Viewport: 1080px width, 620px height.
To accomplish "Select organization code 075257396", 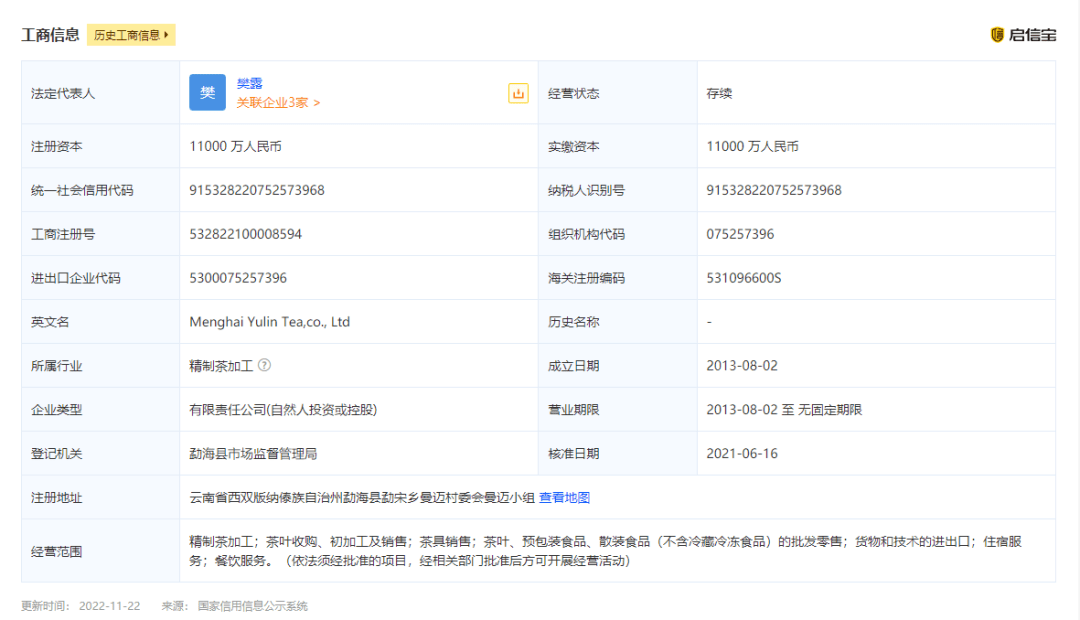I will point(740,234).
